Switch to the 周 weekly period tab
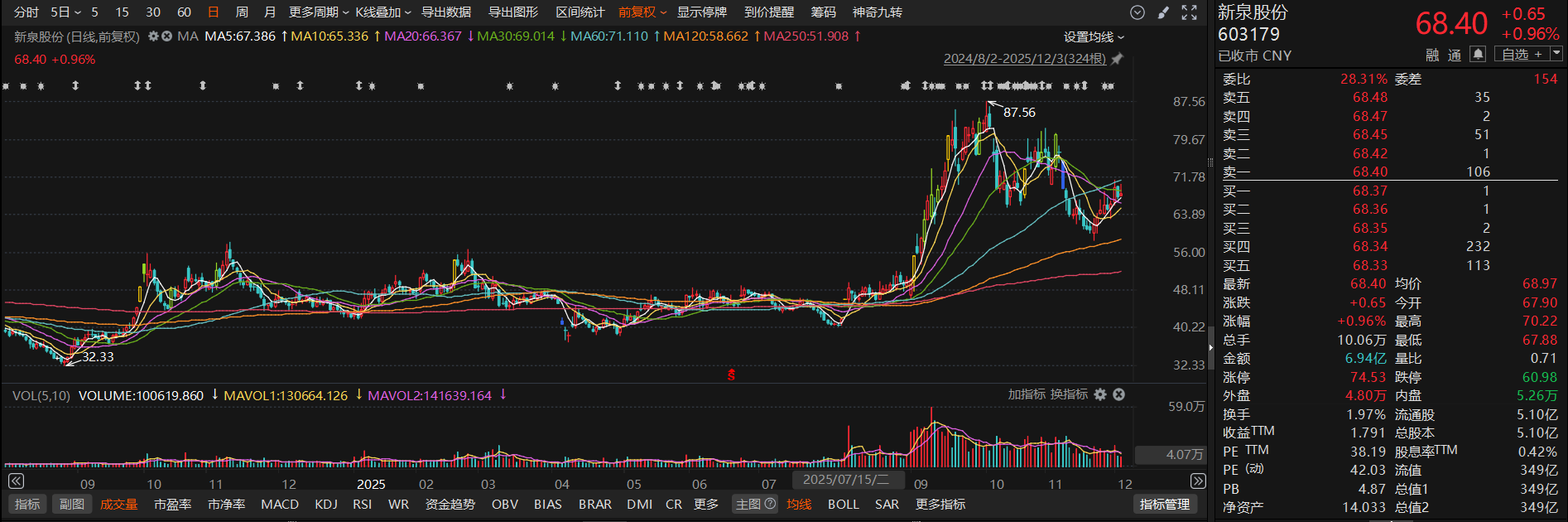The image size is (1568, 522). [x=242, y=12]
